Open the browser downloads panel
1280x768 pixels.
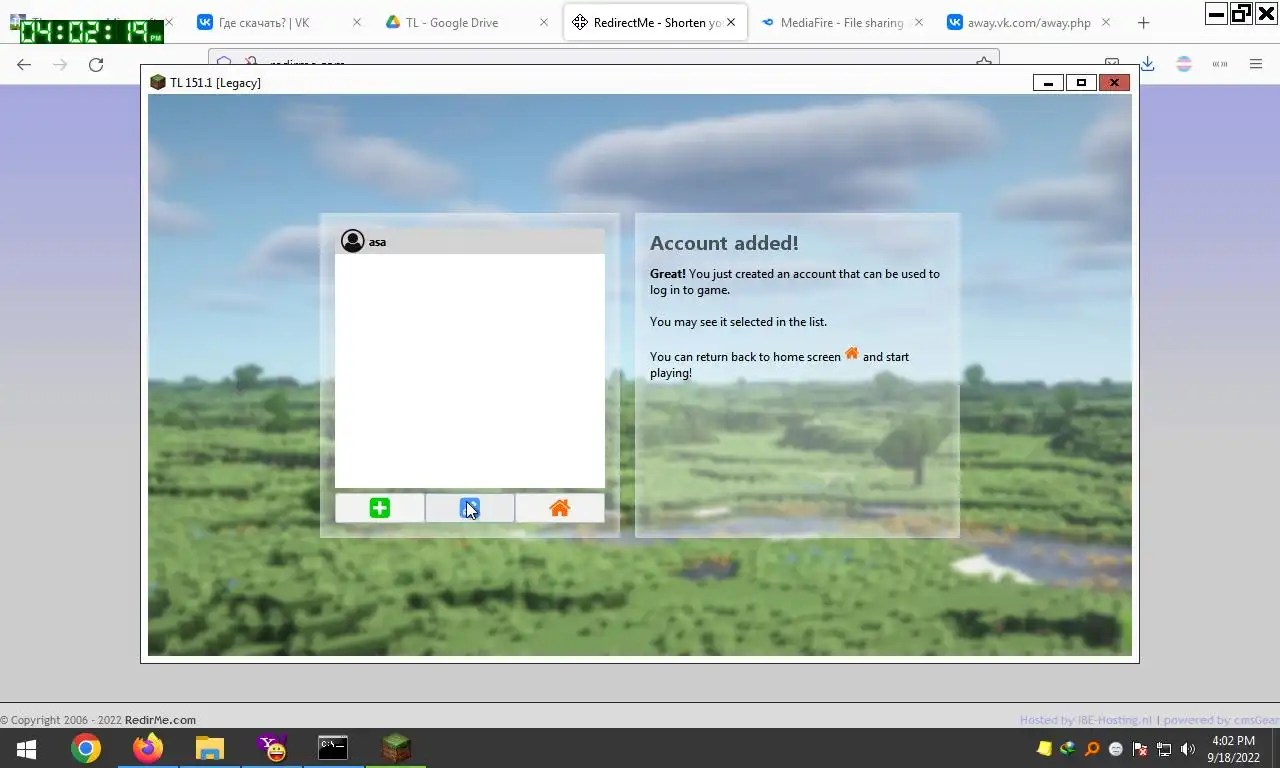coord(1148,64)
